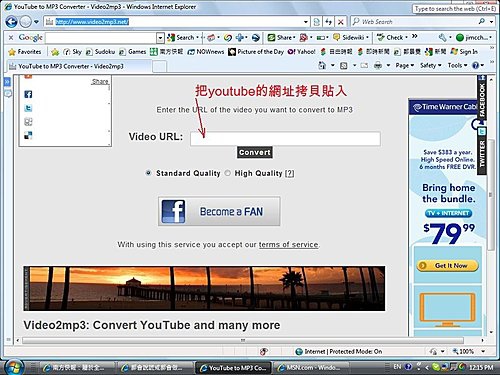Click the Home icon in command bar
Screen dimensions: 500x375
pos(322,65)
